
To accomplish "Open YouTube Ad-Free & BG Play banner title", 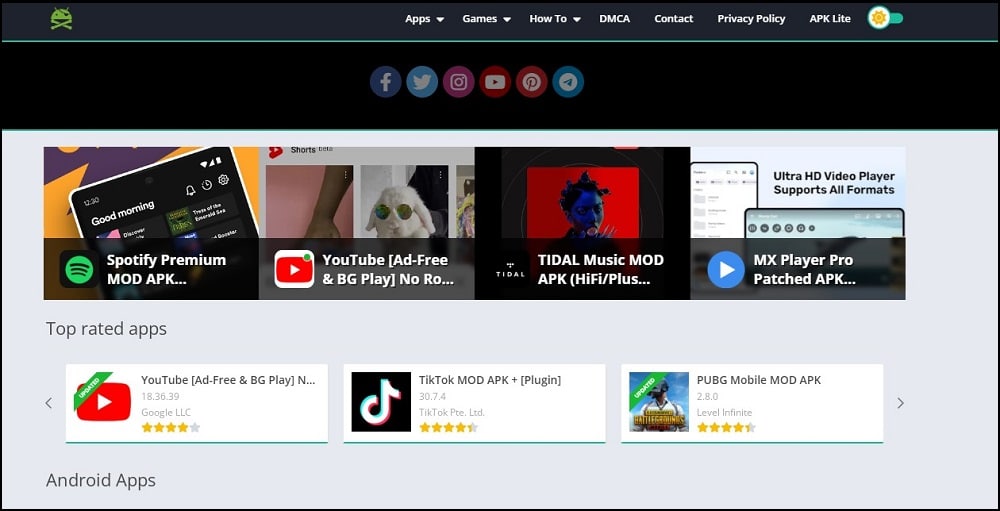I will [388, 269].
